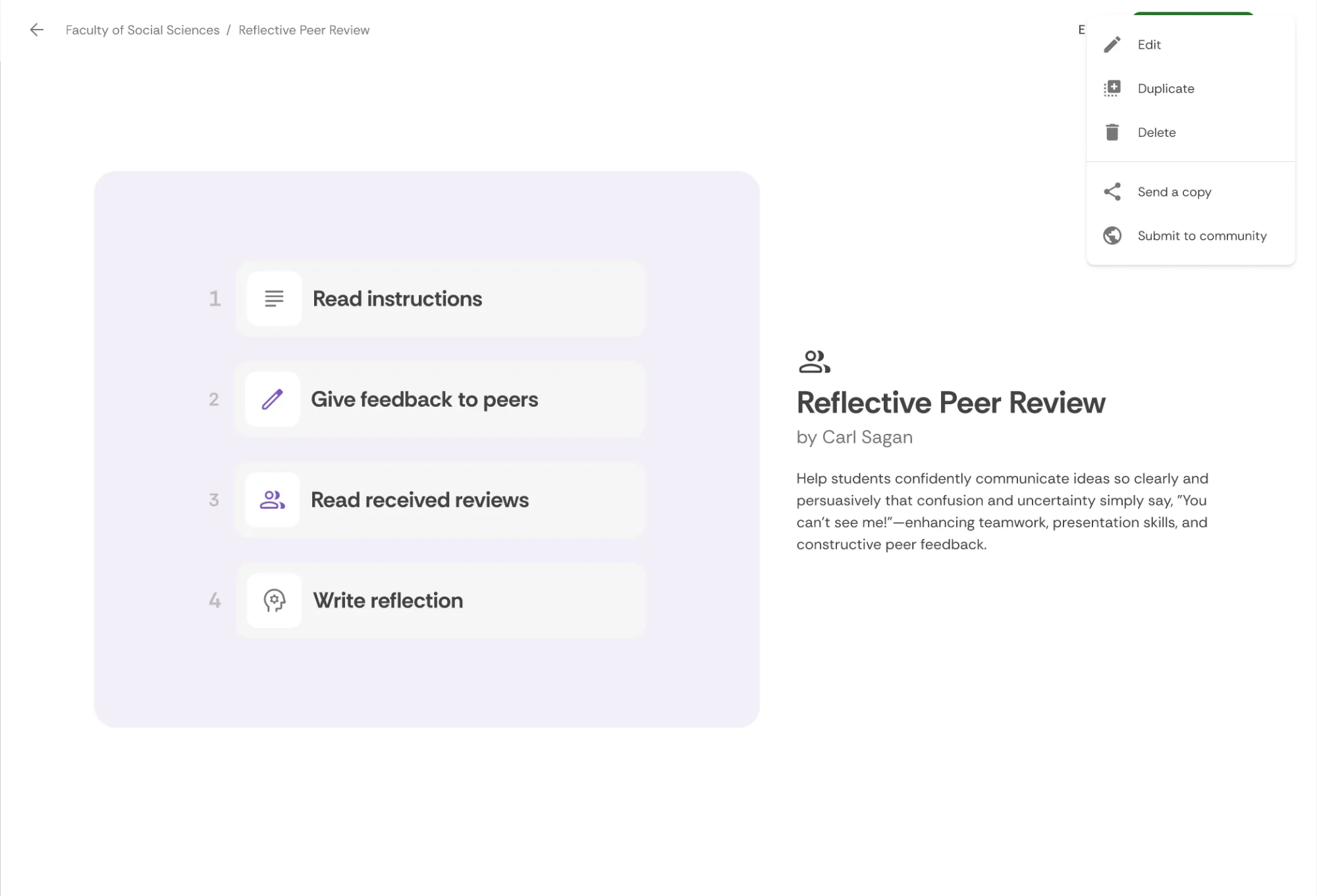This screenshot has width=1317, height=896.
Task: Click the head-gear icon on Write reflection
Action: pyautogui.click(x=274, y=600)
